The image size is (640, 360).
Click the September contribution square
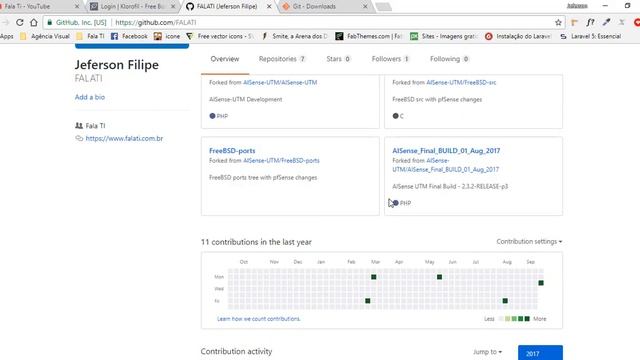click(x=541, y=283)
